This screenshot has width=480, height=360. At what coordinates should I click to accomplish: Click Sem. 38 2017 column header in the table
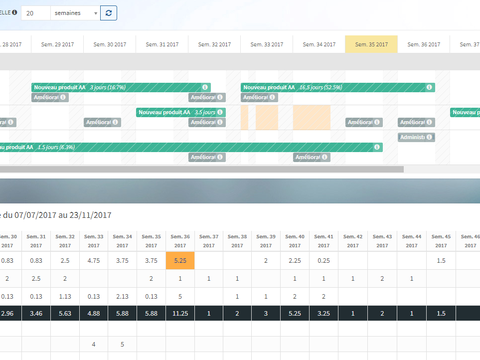237,241
